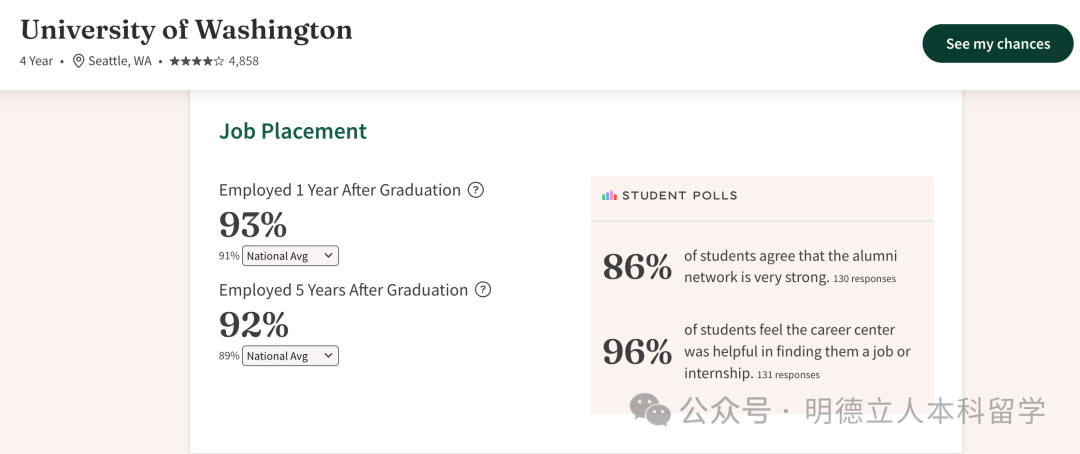Image resolution: width=1080 pixels, height=454 pixels.
Task: Open help icon for Employed 1 Year
Action: pyautogui.click(x=476, y=190)
